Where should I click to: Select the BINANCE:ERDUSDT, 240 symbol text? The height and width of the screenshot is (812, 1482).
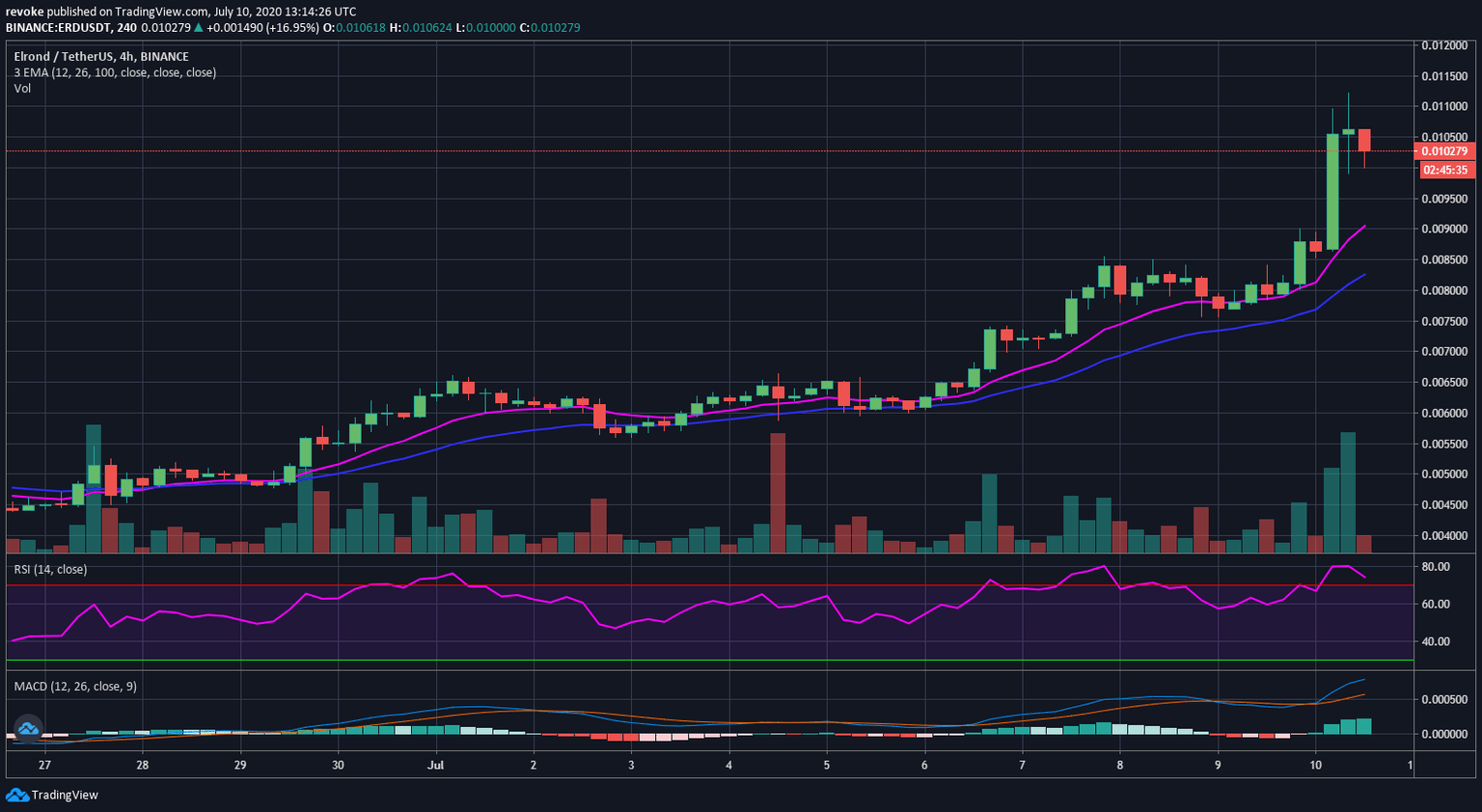pos(70,27)
